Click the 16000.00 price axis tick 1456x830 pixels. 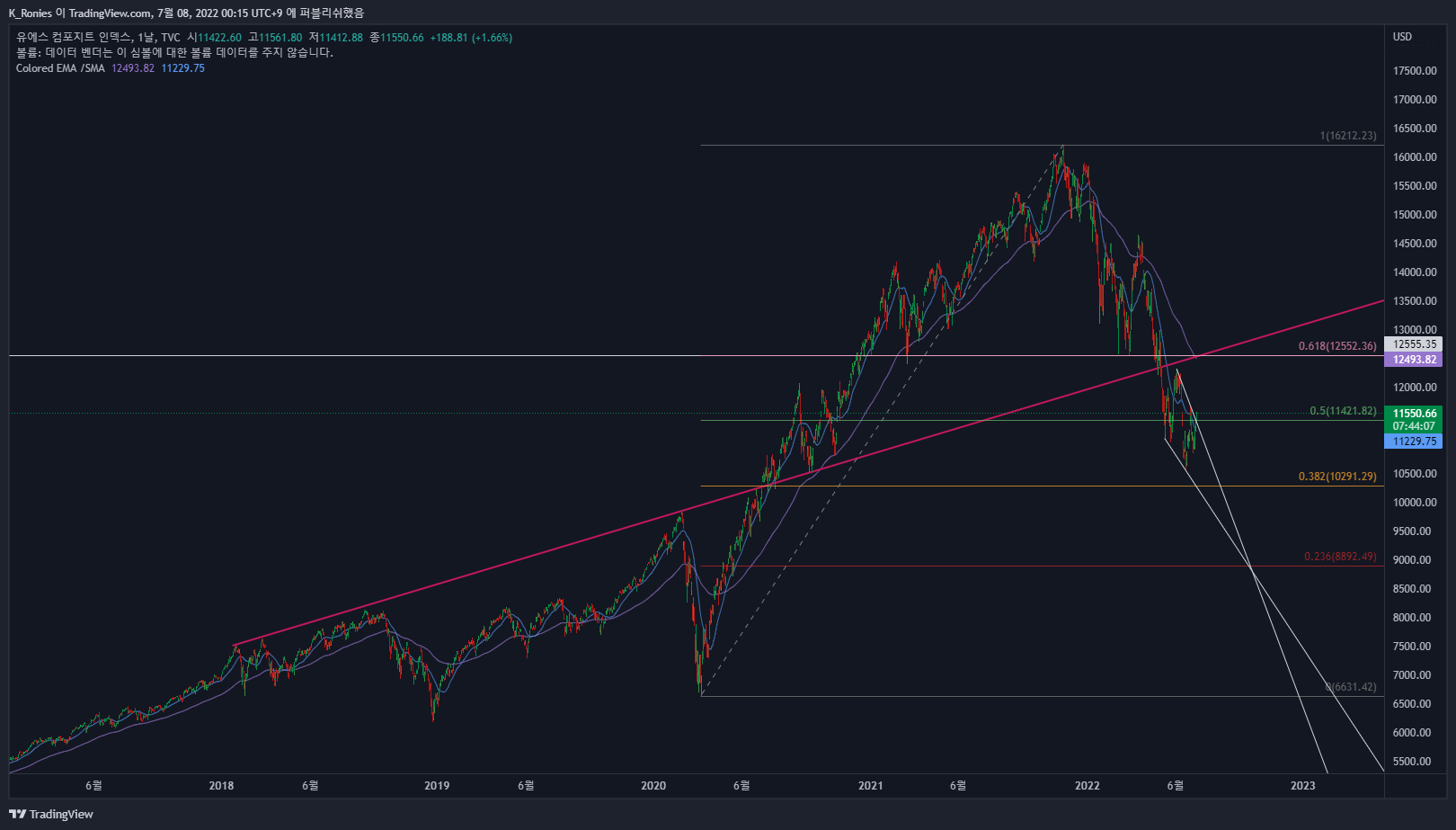click(x=1415, y=157)
